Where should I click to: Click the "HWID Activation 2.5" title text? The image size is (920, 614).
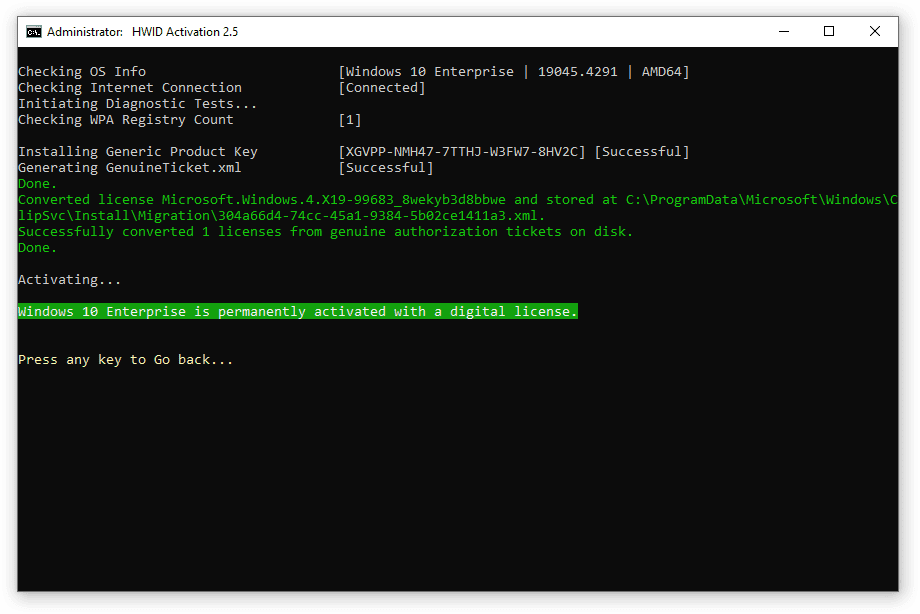point(184,31)
